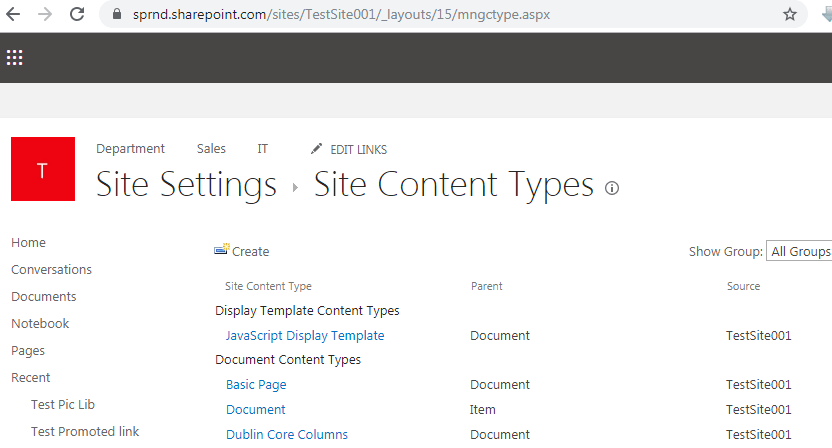Open the Show Group All Groups dropdown
832x448 pixels.
click(799, 251)
